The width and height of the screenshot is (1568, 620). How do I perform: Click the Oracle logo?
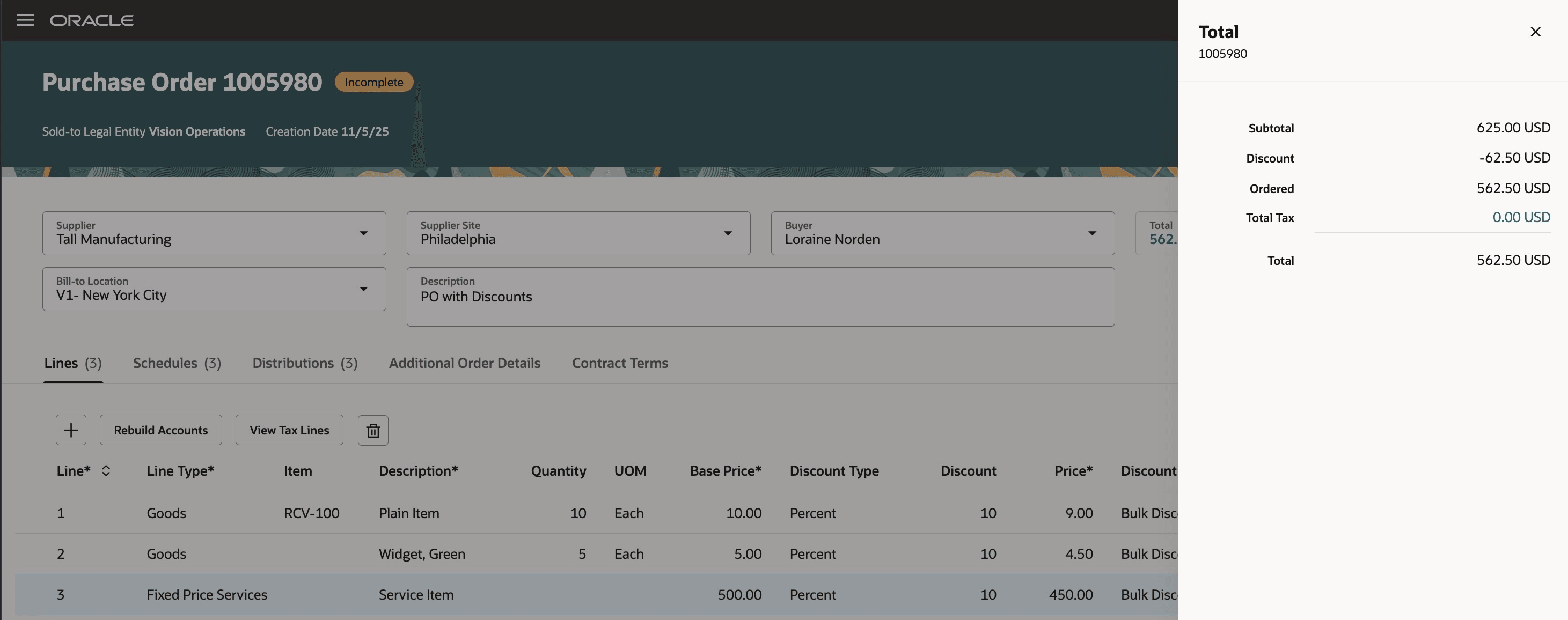[92, 19]
